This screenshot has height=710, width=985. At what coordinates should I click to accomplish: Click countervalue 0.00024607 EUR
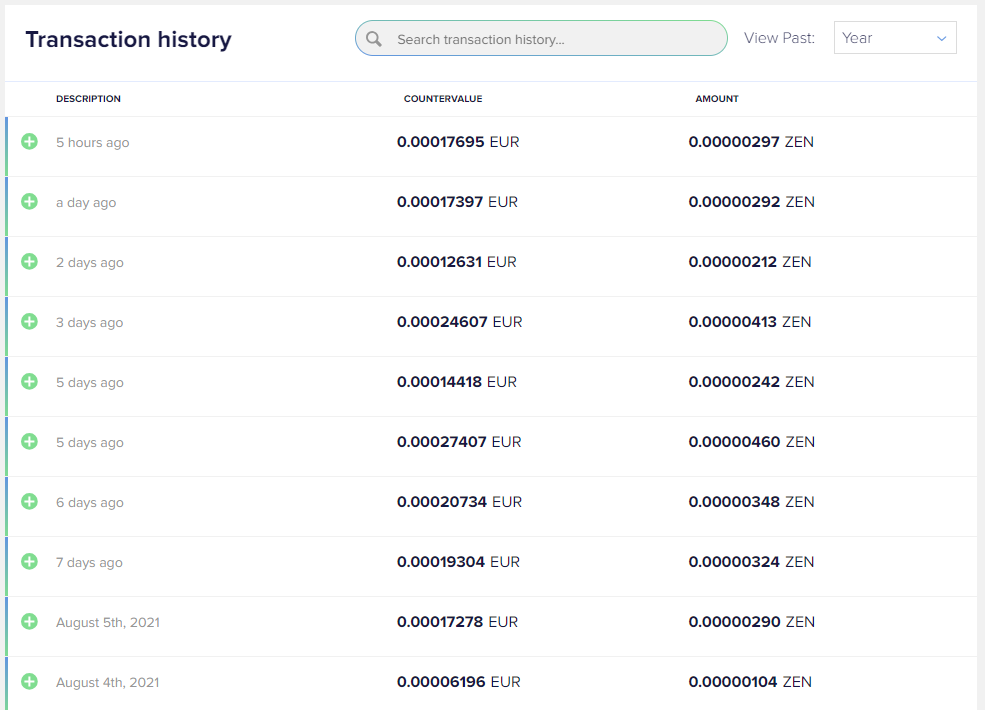(x=460, y=322)
